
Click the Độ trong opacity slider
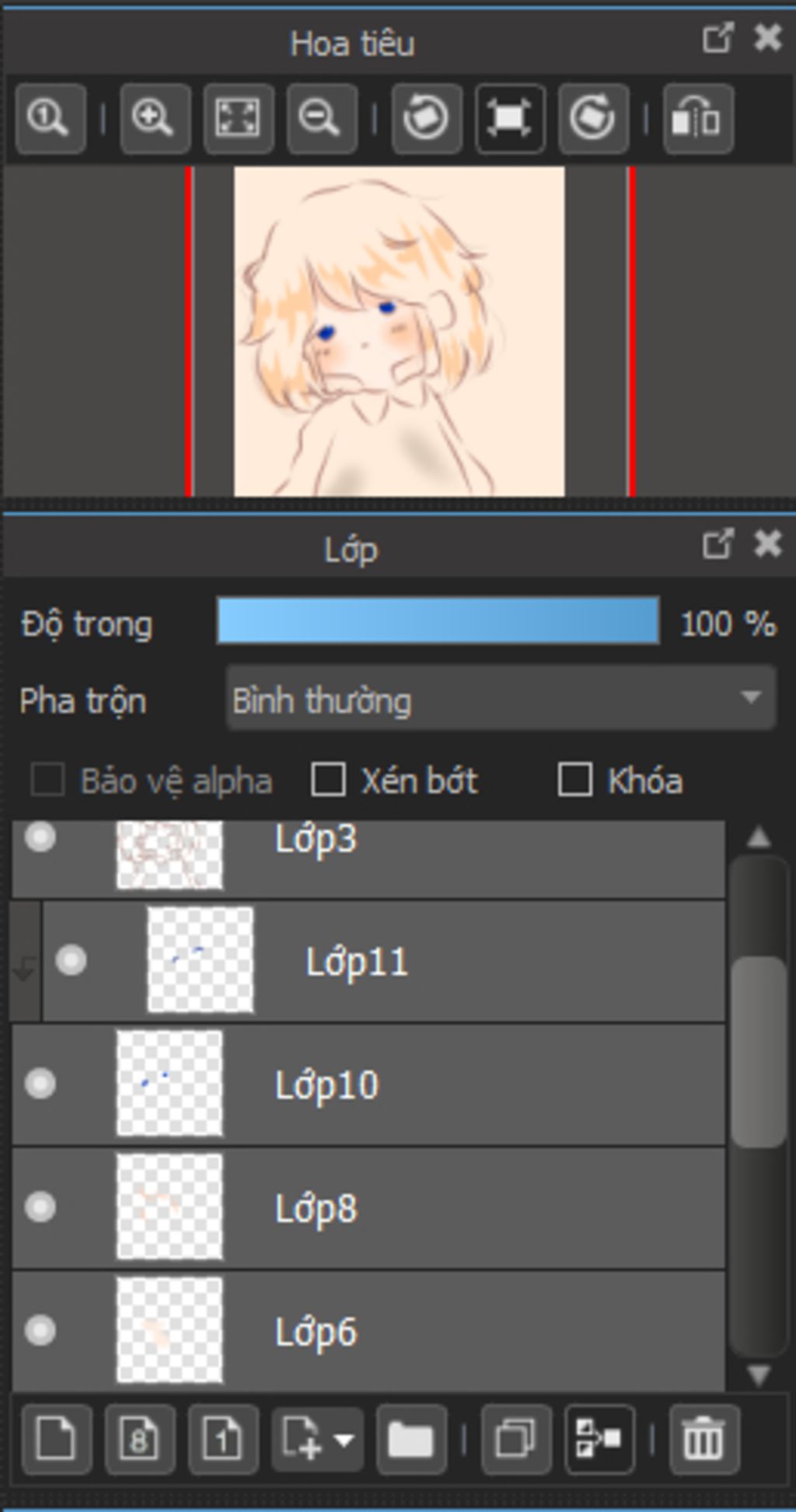[438, 621]
